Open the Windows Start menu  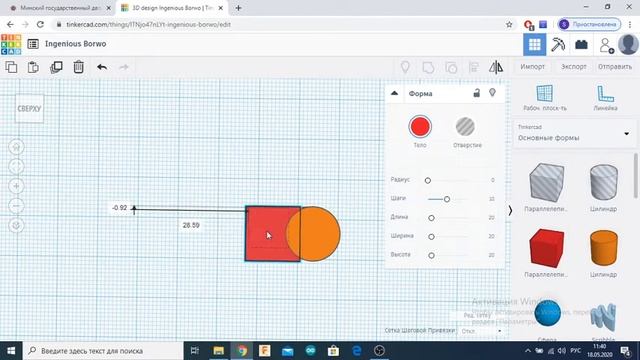[x=11, y=351]
